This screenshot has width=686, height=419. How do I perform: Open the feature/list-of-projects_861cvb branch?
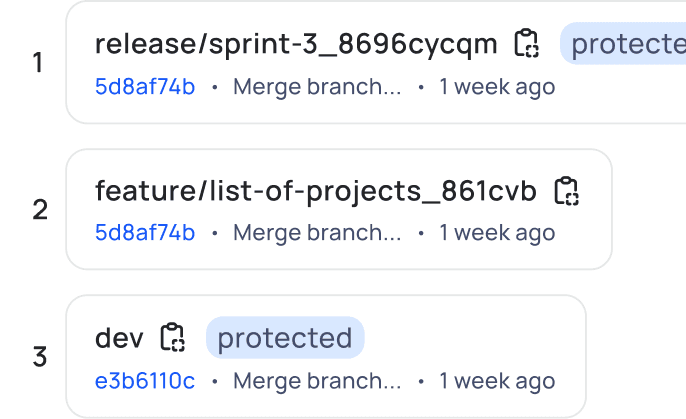[x=316, y=191]
